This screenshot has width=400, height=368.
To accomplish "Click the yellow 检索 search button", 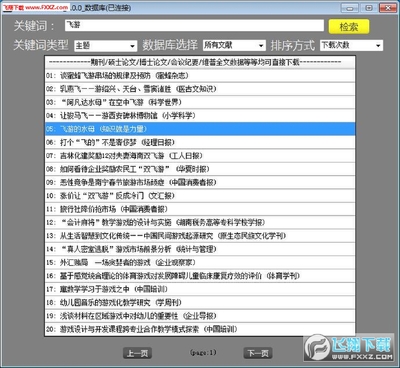I will pos(349,26).
